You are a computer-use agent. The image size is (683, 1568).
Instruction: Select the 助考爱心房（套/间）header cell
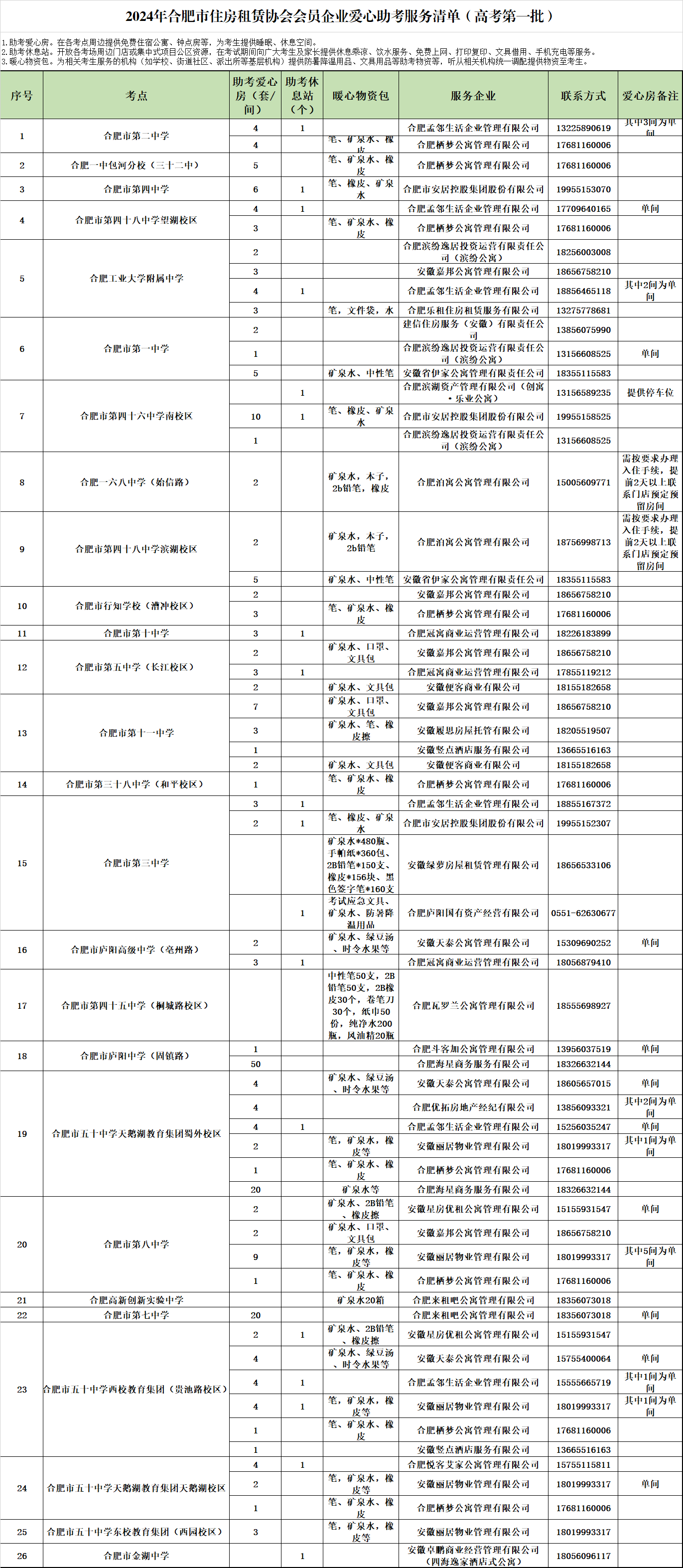pyautogui.click(x=256, y=96)
